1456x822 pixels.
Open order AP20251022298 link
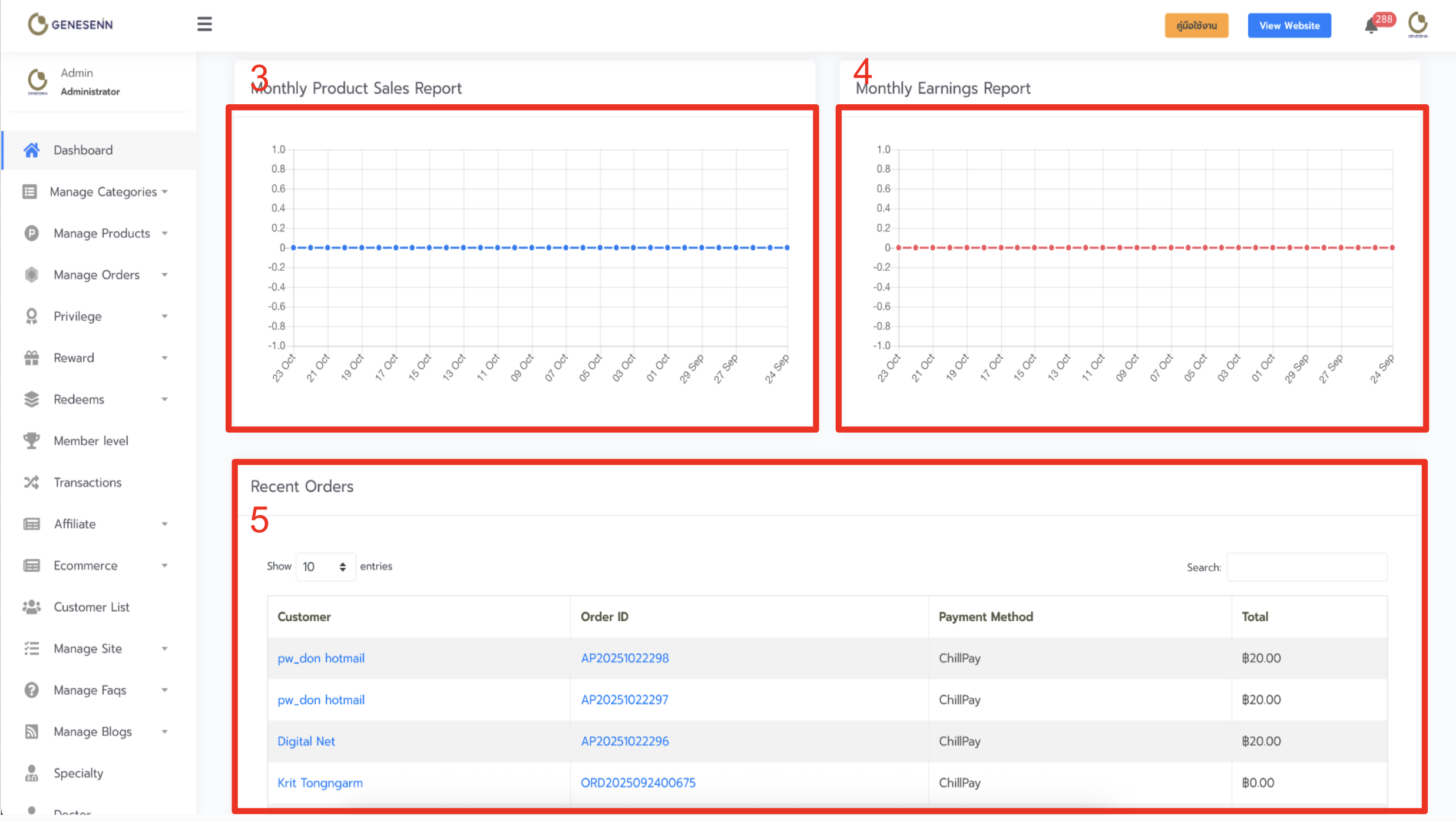(624, 658)
